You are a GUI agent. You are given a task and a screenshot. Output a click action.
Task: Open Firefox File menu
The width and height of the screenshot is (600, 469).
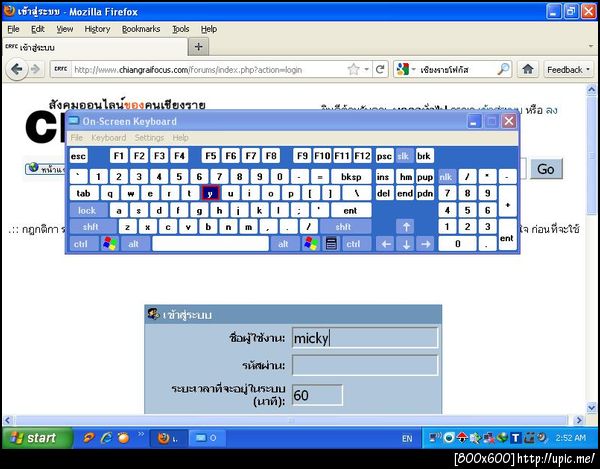[x=13, y=29]
